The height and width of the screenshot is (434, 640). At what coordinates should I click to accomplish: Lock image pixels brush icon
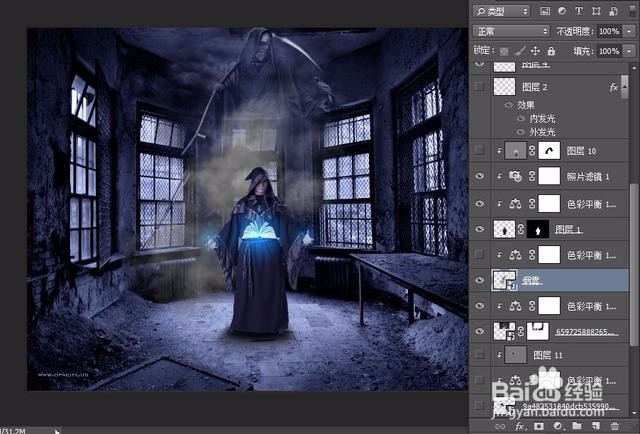(x=520, y=51)
